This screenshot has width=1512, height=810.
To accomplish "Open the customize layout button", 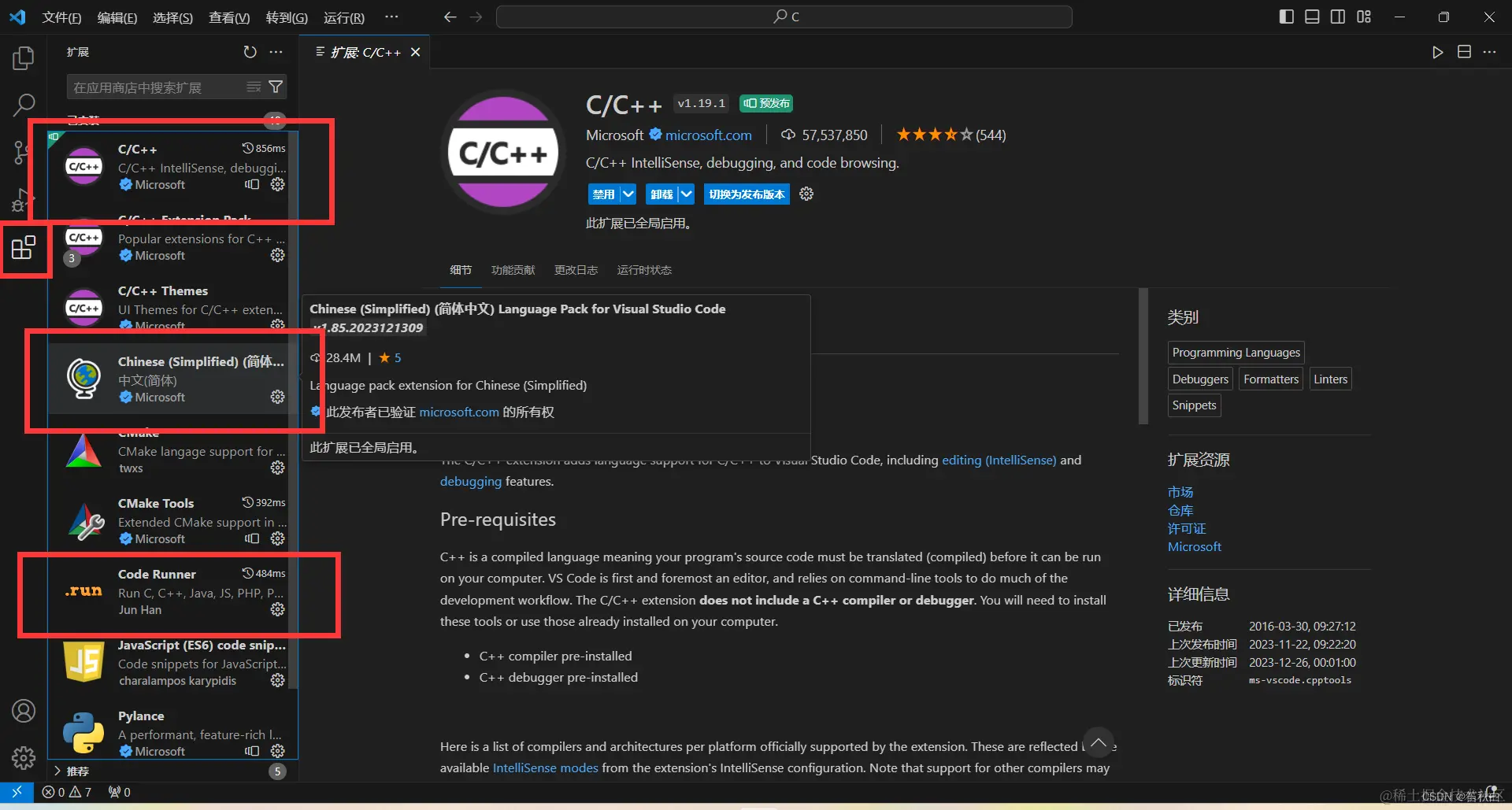I will (1364, 17).
